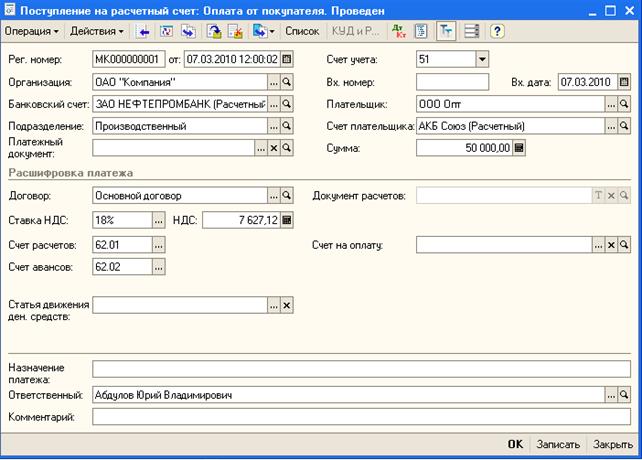Click the Список toolbar button
This screenshot has width=642, height=460.
[x=302, y=31]
